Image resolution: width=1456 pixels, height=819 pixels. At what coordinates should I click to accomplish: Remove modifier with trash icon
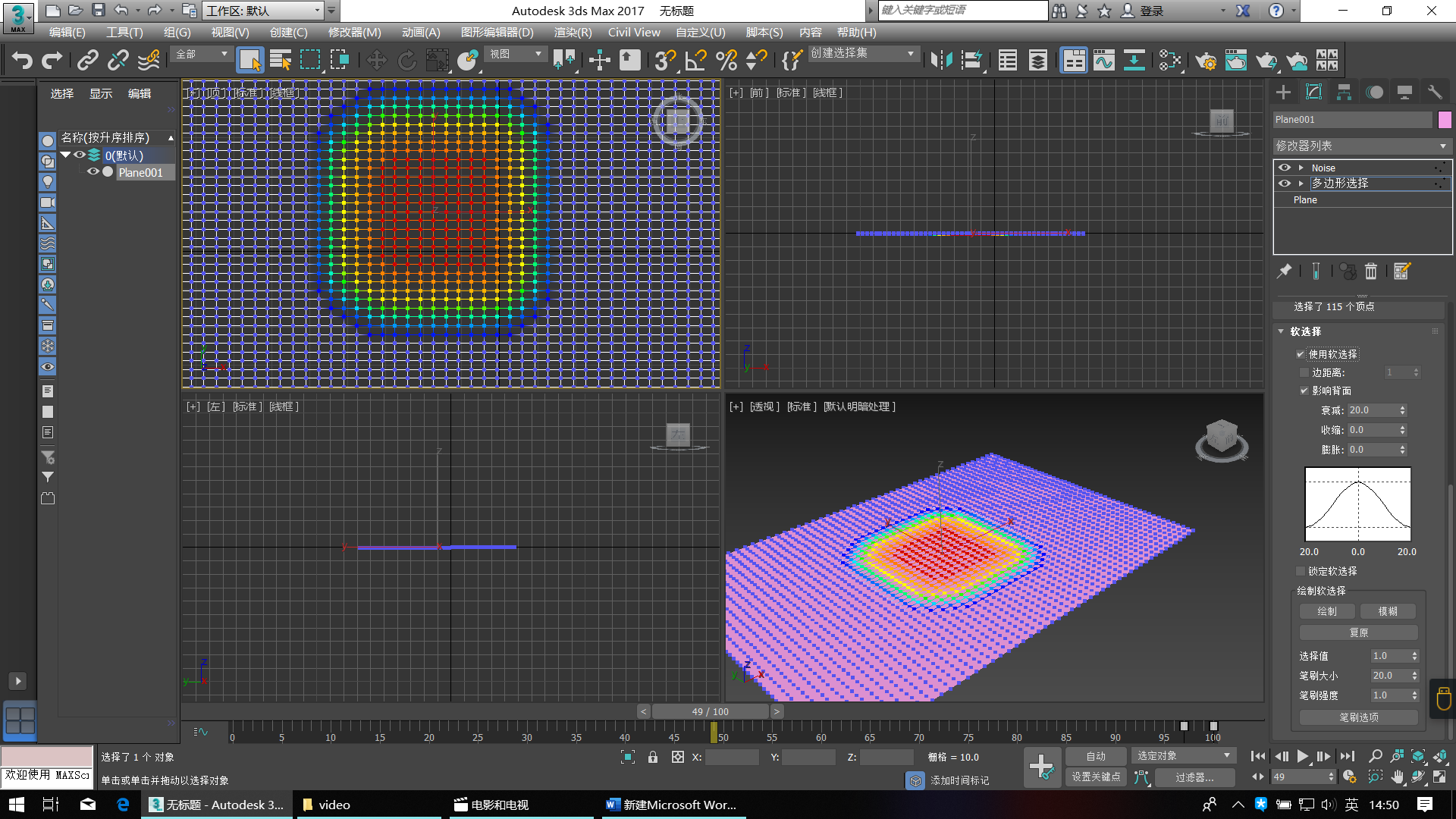tap(1371, 271)
